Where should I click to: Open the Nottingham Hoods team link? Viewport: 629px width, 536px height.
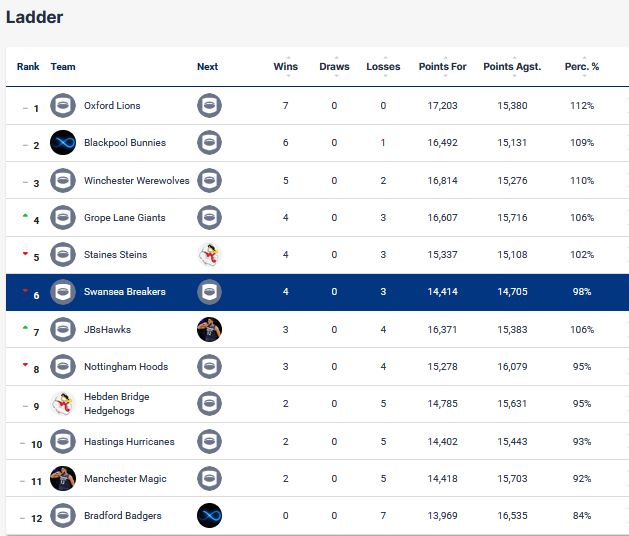pos(126,367)
